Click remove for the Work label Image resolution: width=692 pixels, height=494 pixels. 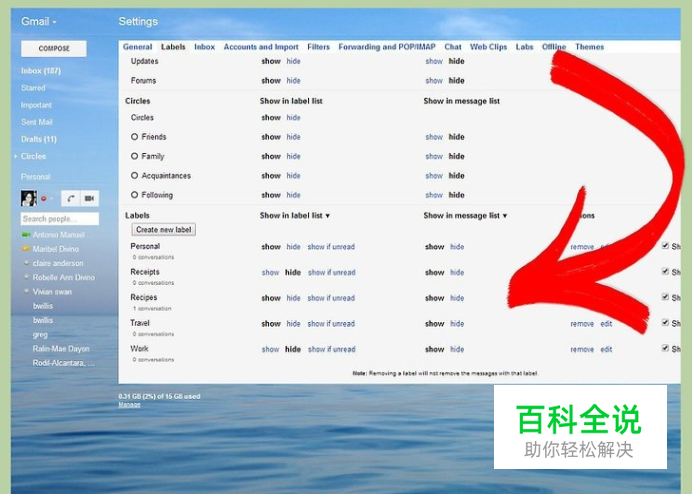[582, 349]
